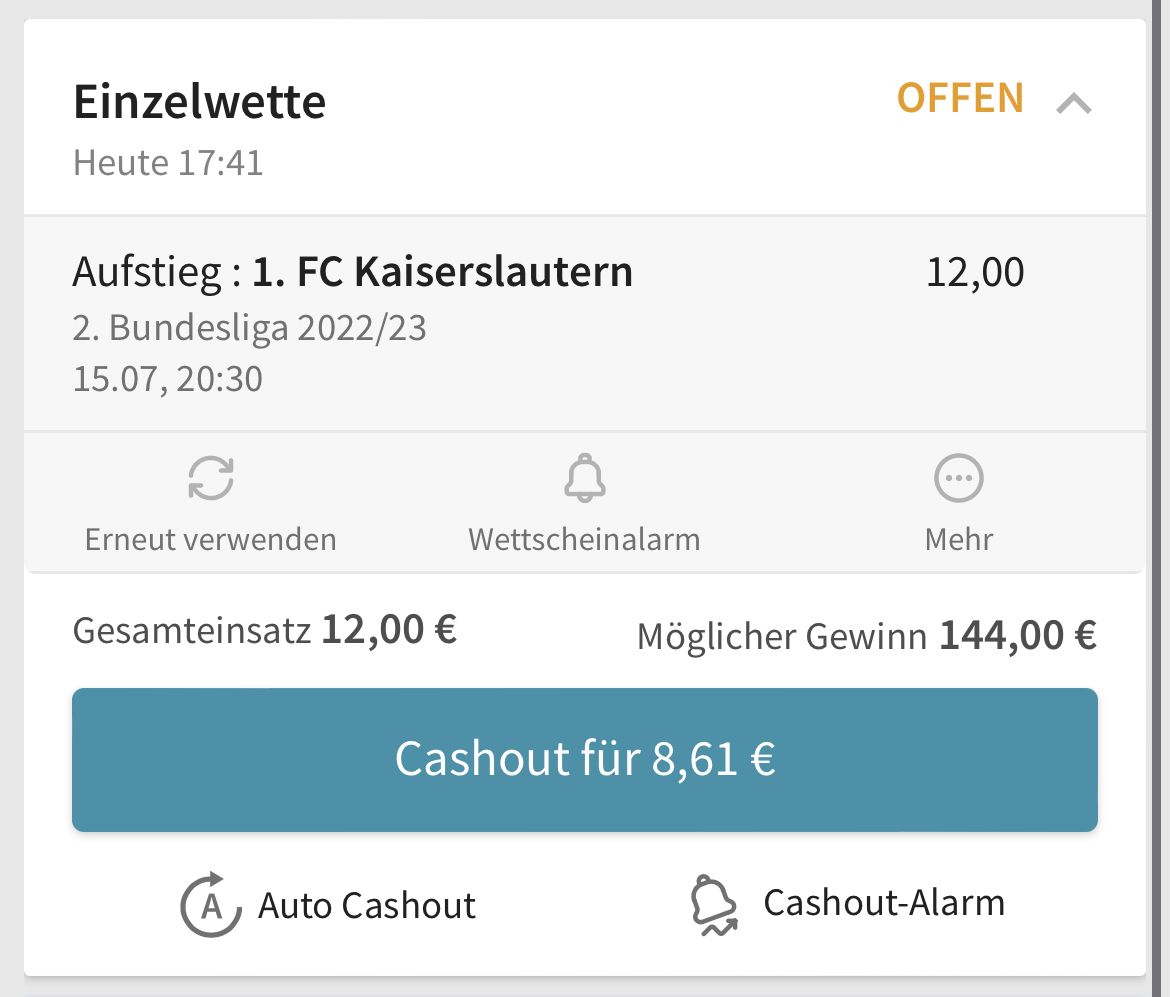Click the Gesamteinsatz 12,00 € amount

coord(389,631)
